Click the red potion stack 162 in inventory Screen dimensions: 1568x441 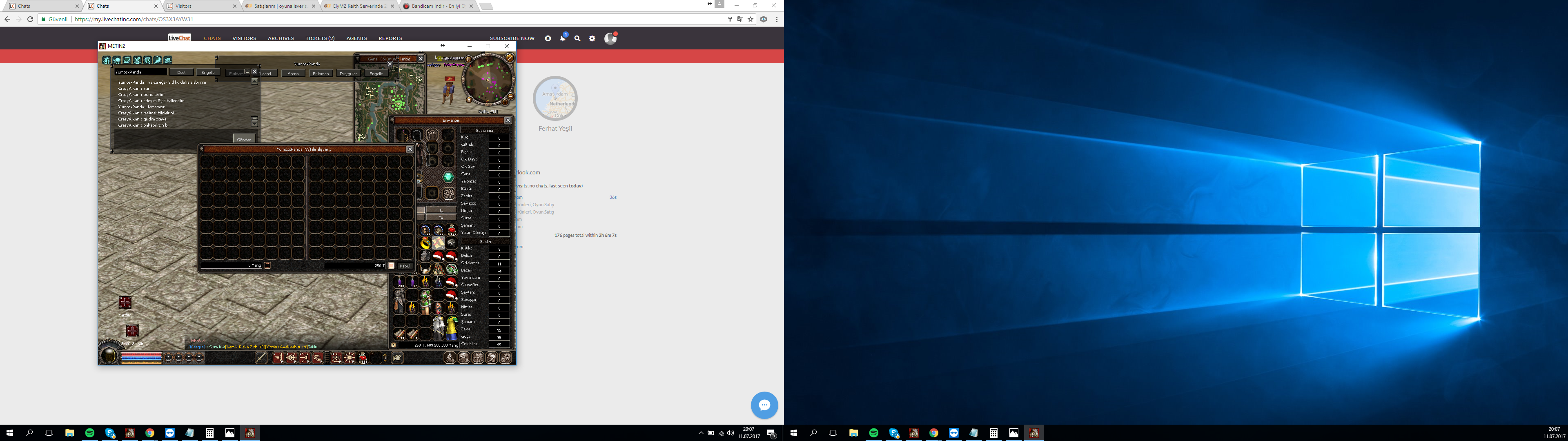pos(451,229)
